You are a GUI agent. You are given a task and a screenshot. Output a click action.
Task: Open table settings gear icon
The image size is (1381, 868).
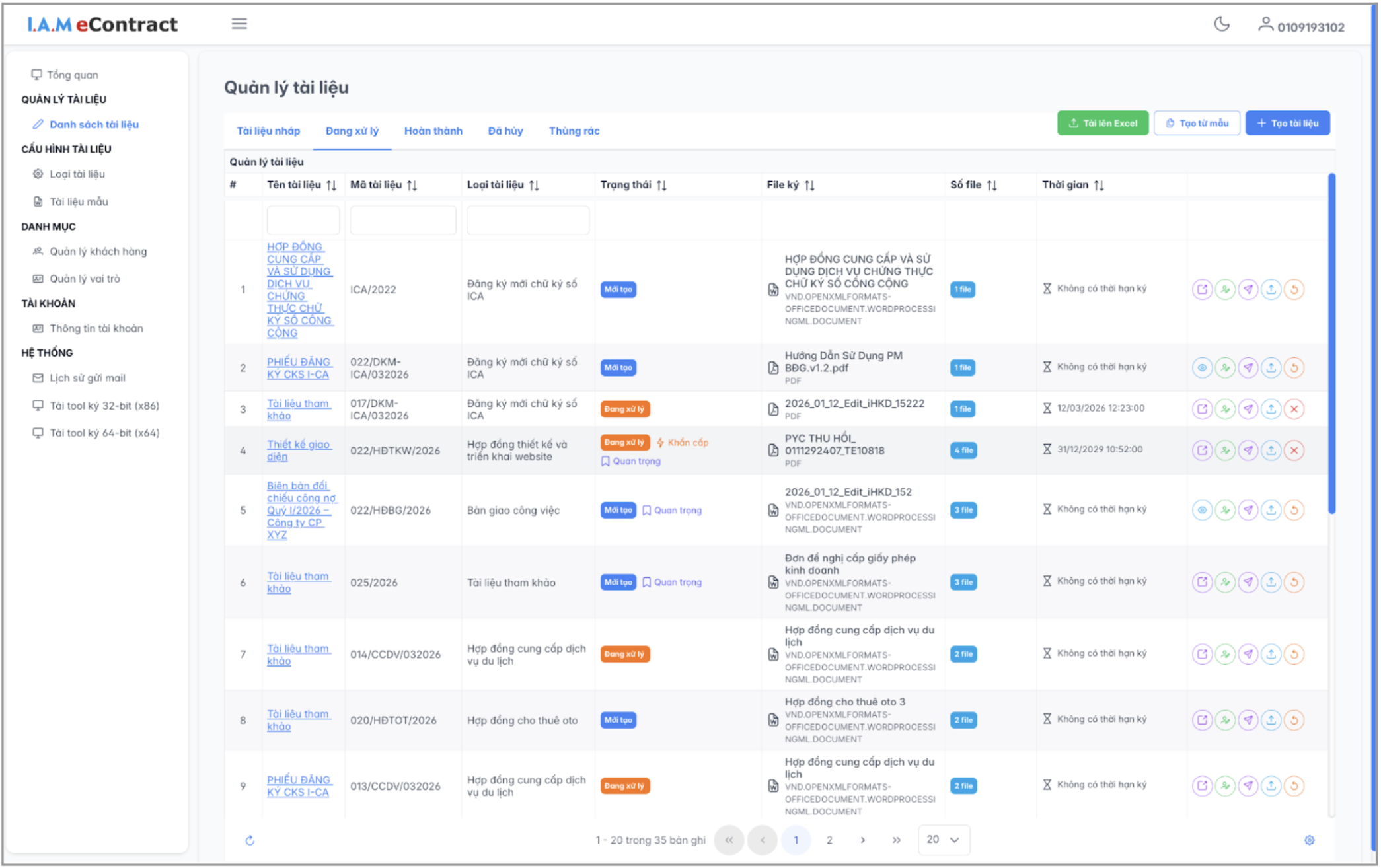[x=1309, y=840]
